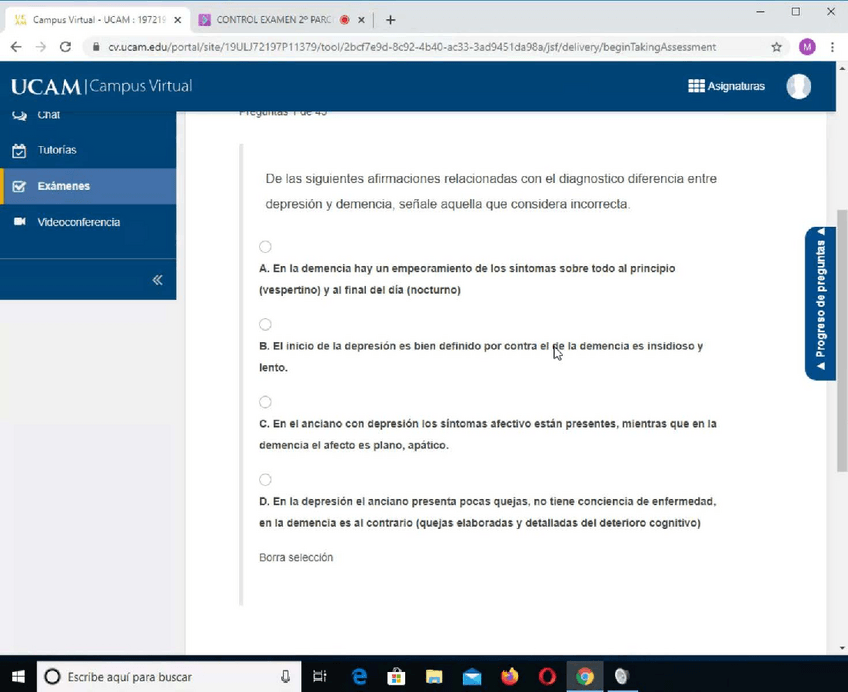Open Opera from taskbar
This screenshot has width=848, height=692.
[x=547, y=676]
